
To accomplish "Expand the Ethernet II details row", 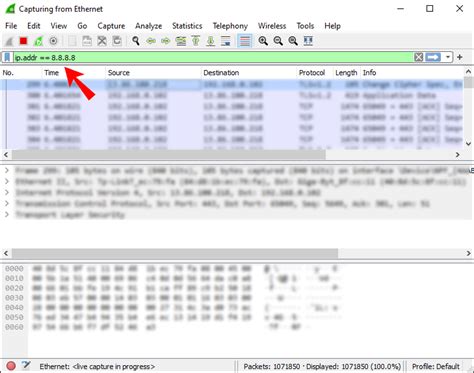I will pos(7,182).
